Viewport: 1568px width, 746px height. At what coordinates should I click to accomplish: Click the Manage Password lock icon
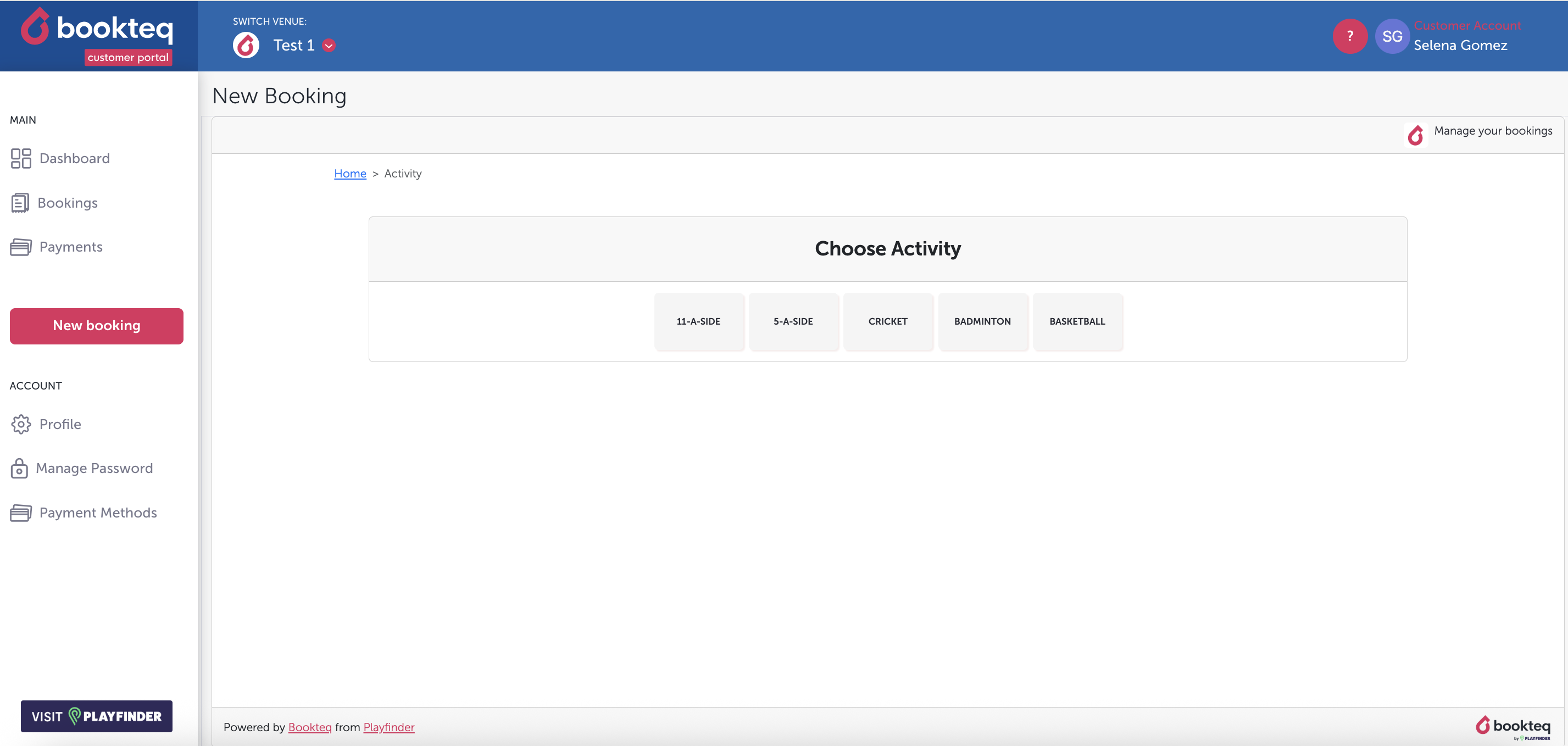coord(19,469)
